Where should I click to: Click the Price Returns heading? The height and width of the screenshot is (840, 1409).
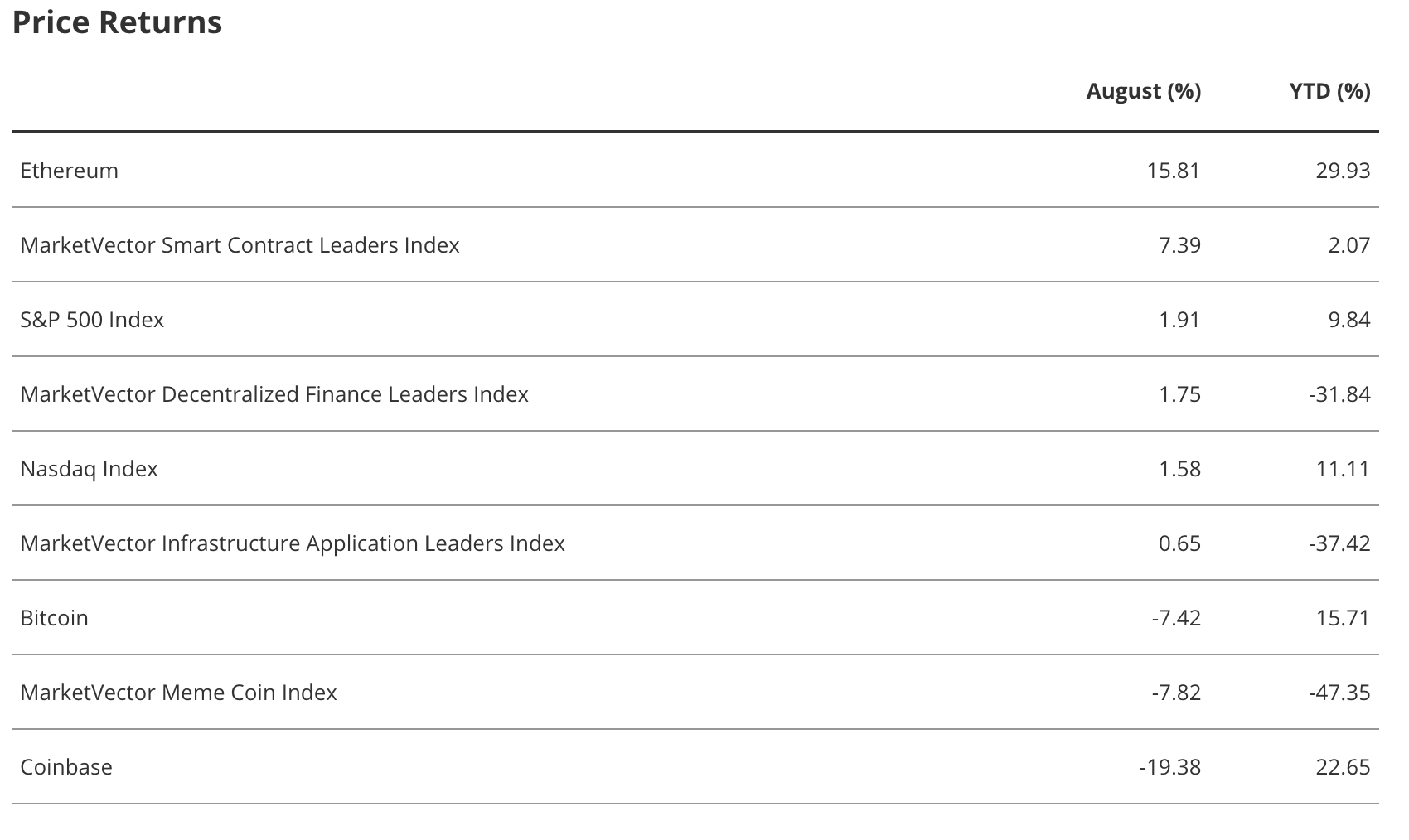pyautogui.click(x=117, y=22)
